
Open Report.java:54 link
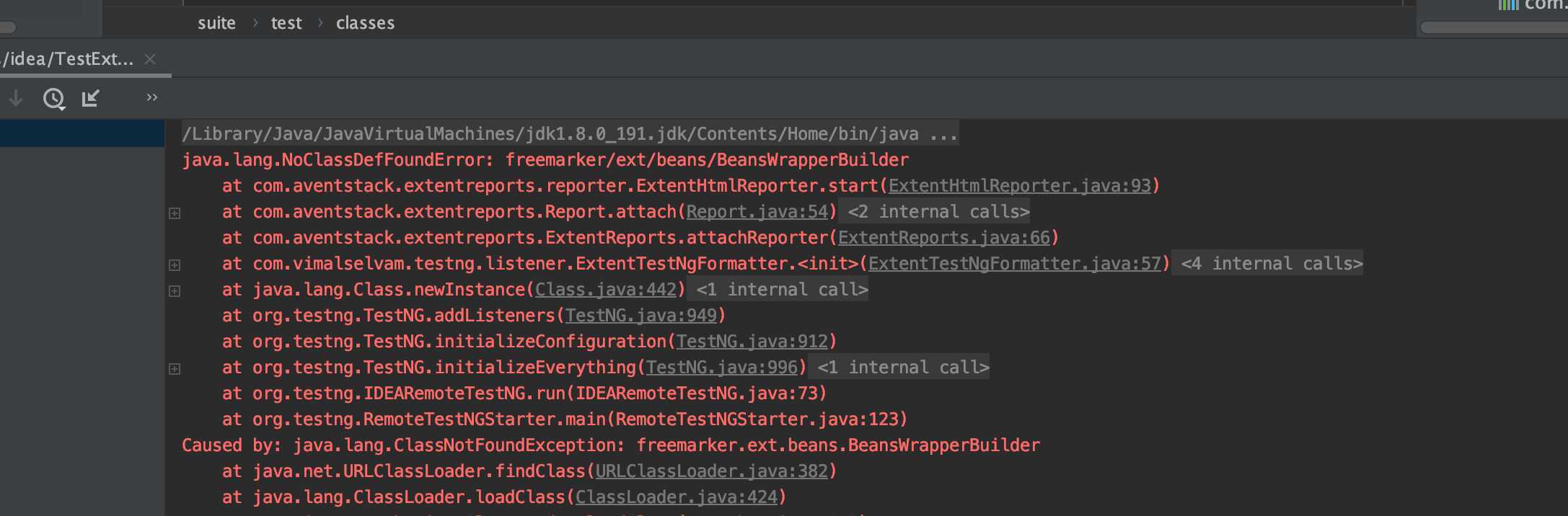point(757,212)
